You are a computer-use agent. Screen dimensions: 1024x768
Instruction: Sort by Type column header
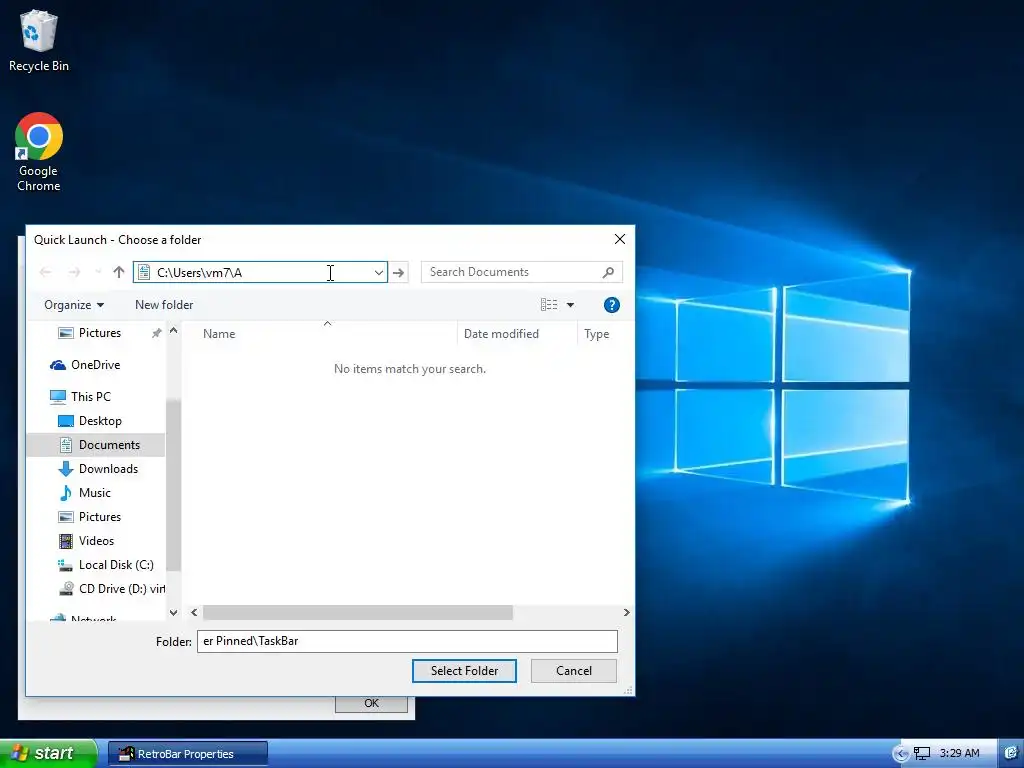[x=596, y=334]
